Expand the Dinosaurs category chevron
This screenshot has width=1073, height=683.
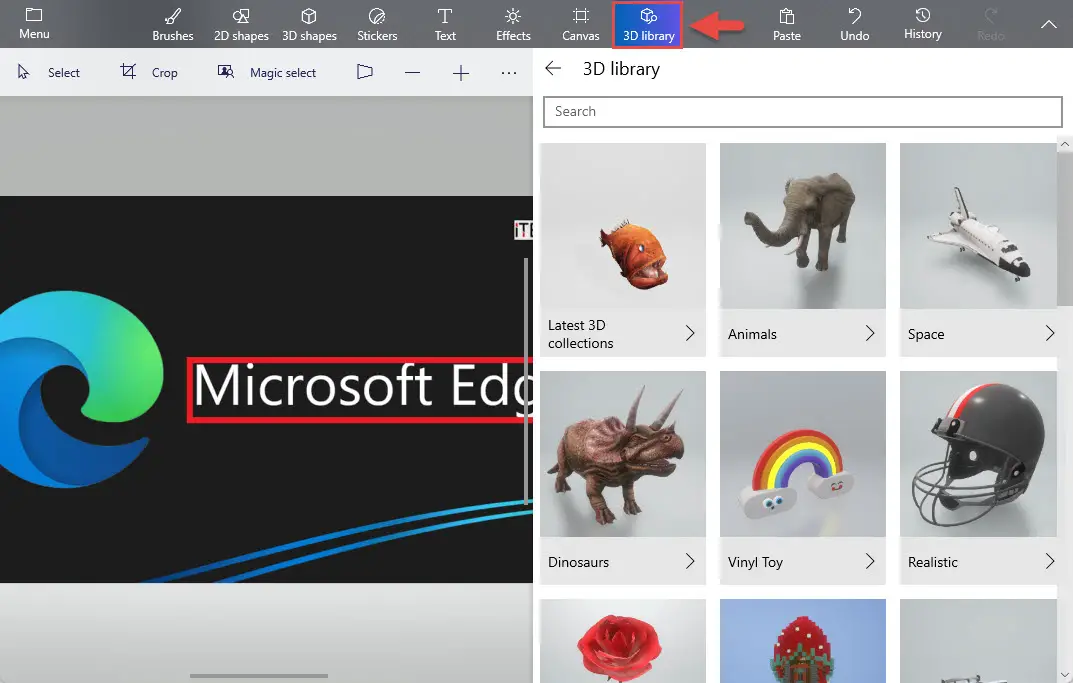tap(690, 561)
